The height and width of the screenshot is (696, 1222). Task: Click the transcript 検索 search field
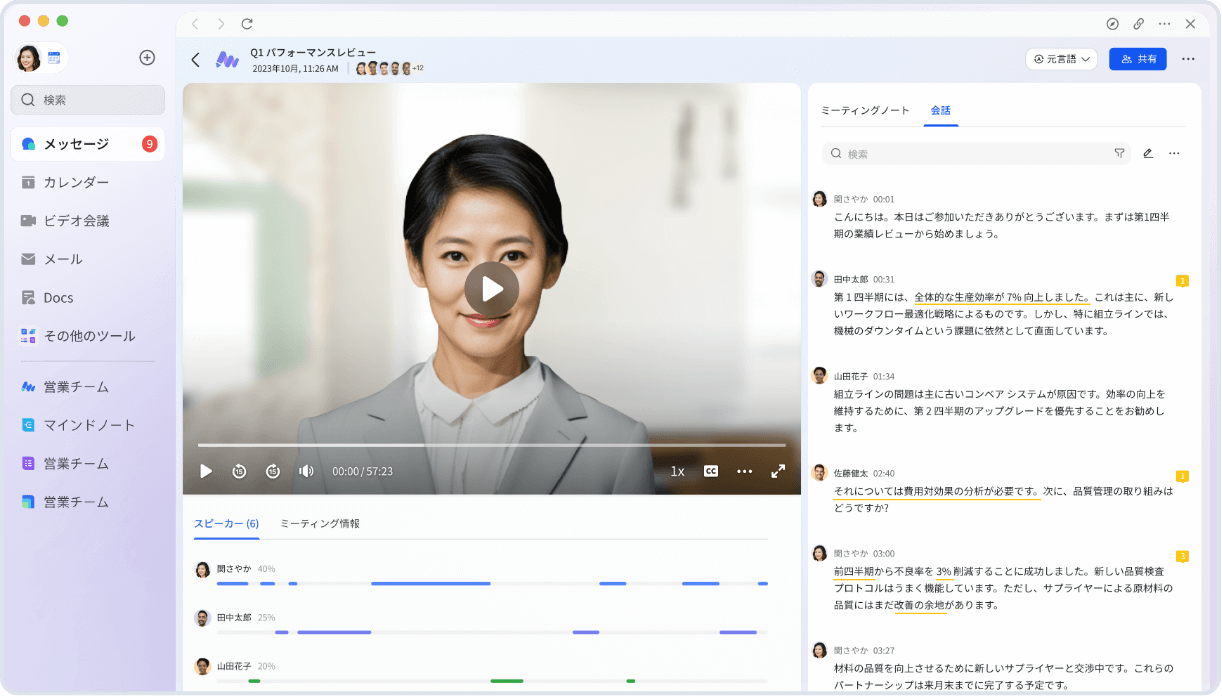970,154
